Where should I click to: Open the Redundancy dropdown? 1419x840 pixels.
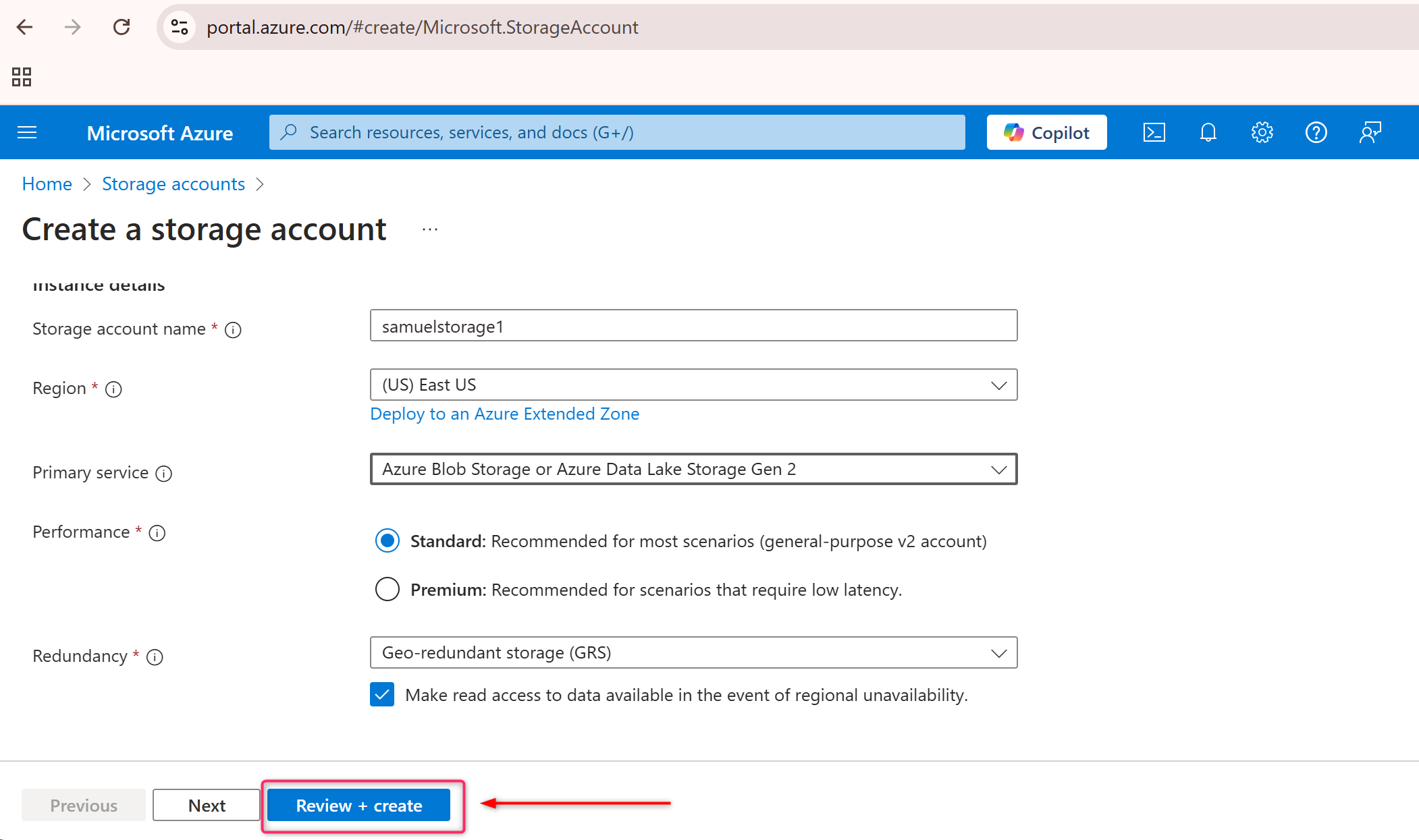pos(693,652)
